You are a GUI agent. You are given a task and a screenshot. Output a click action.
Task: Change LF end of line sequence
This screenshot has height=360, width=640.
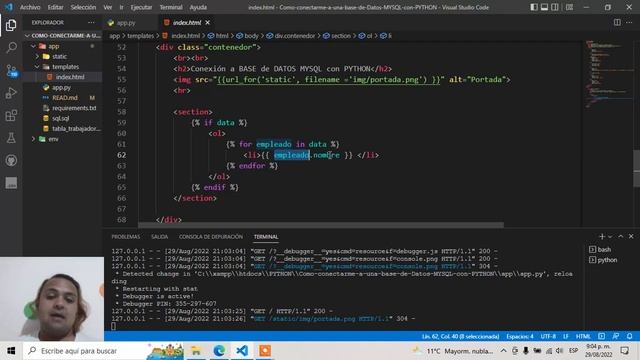pos(566,336)
